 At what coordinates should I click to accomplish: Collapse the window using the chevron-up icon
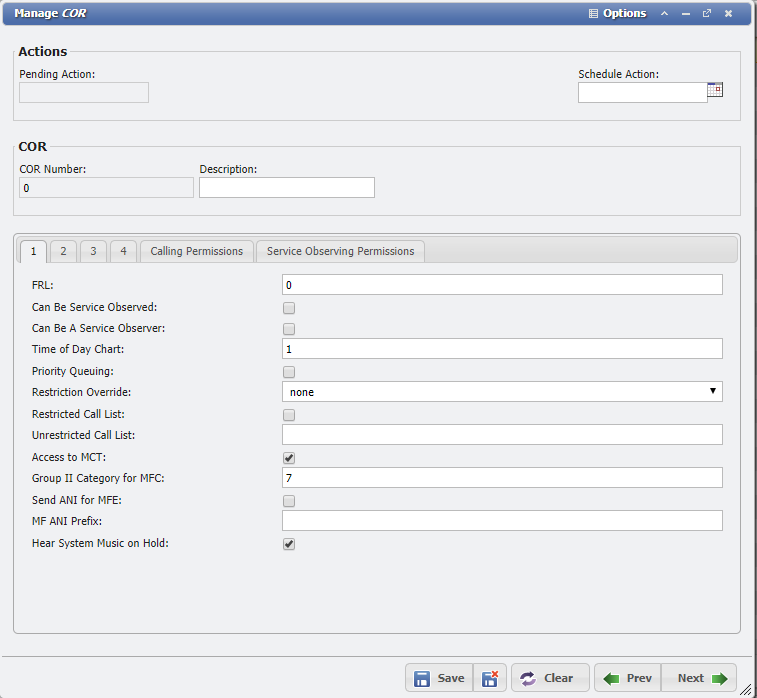point(664,14)
